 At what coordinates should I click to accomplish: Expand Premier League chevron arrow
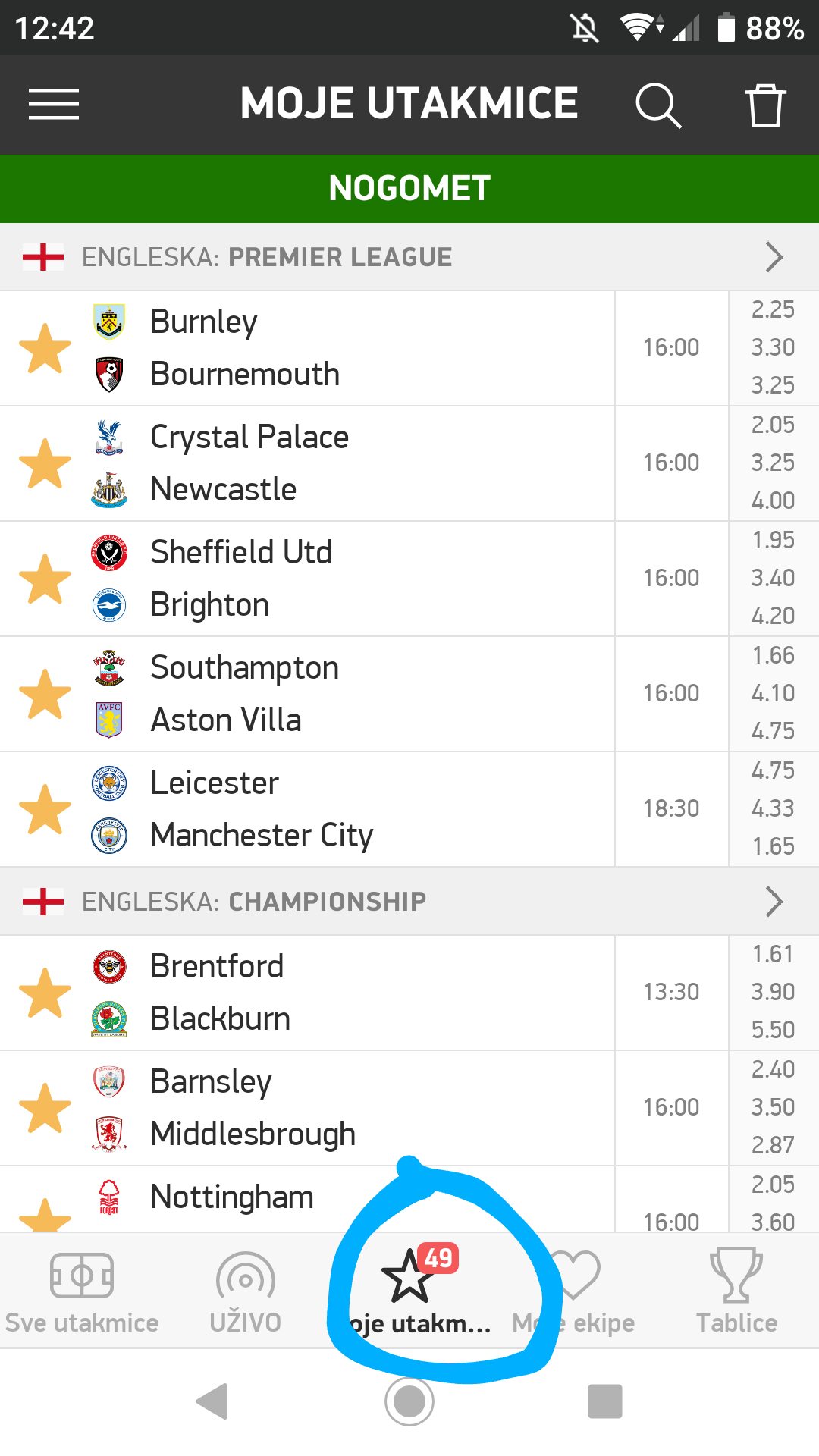click(x=773, y=257)
